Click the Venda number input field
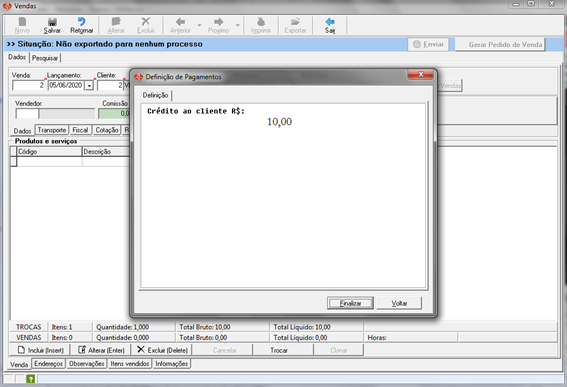 coord(28,85)
